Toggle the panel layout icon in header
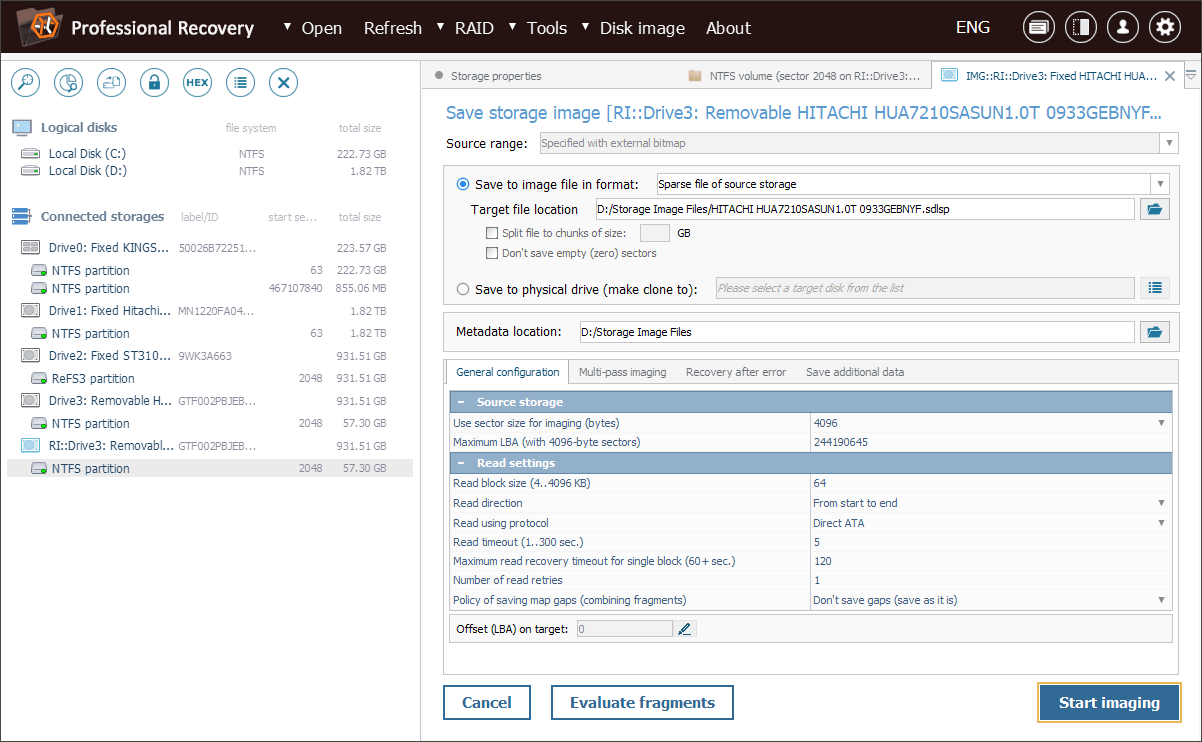 click(x=1080, y=28)
